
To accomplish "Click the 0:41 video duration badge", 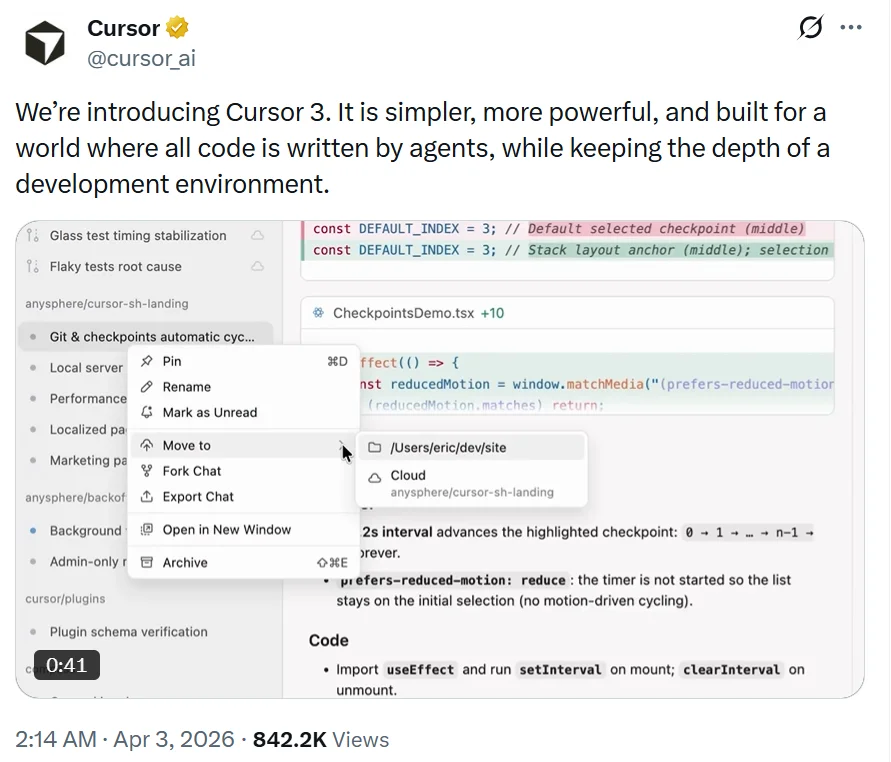I will (67, 665).
